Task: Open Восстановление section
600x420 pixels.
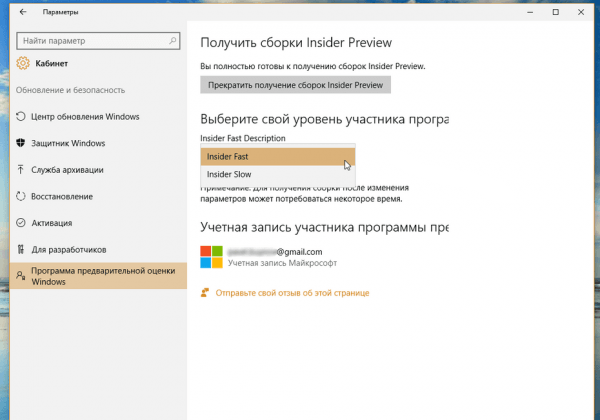Action: (x=98, y=196)
